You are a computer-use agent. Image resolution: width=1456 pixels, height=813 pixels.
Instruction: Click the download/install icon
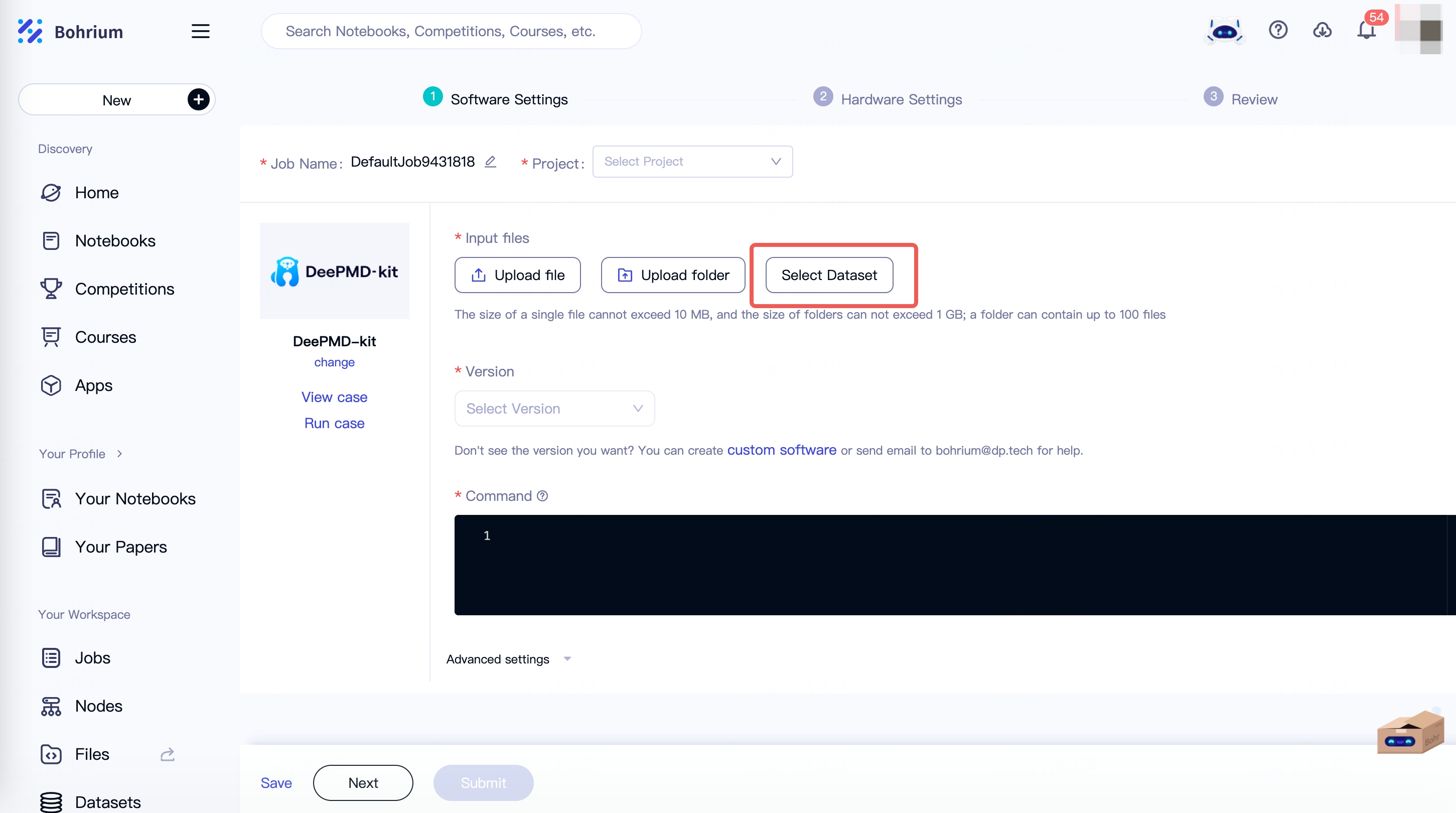1322,31
